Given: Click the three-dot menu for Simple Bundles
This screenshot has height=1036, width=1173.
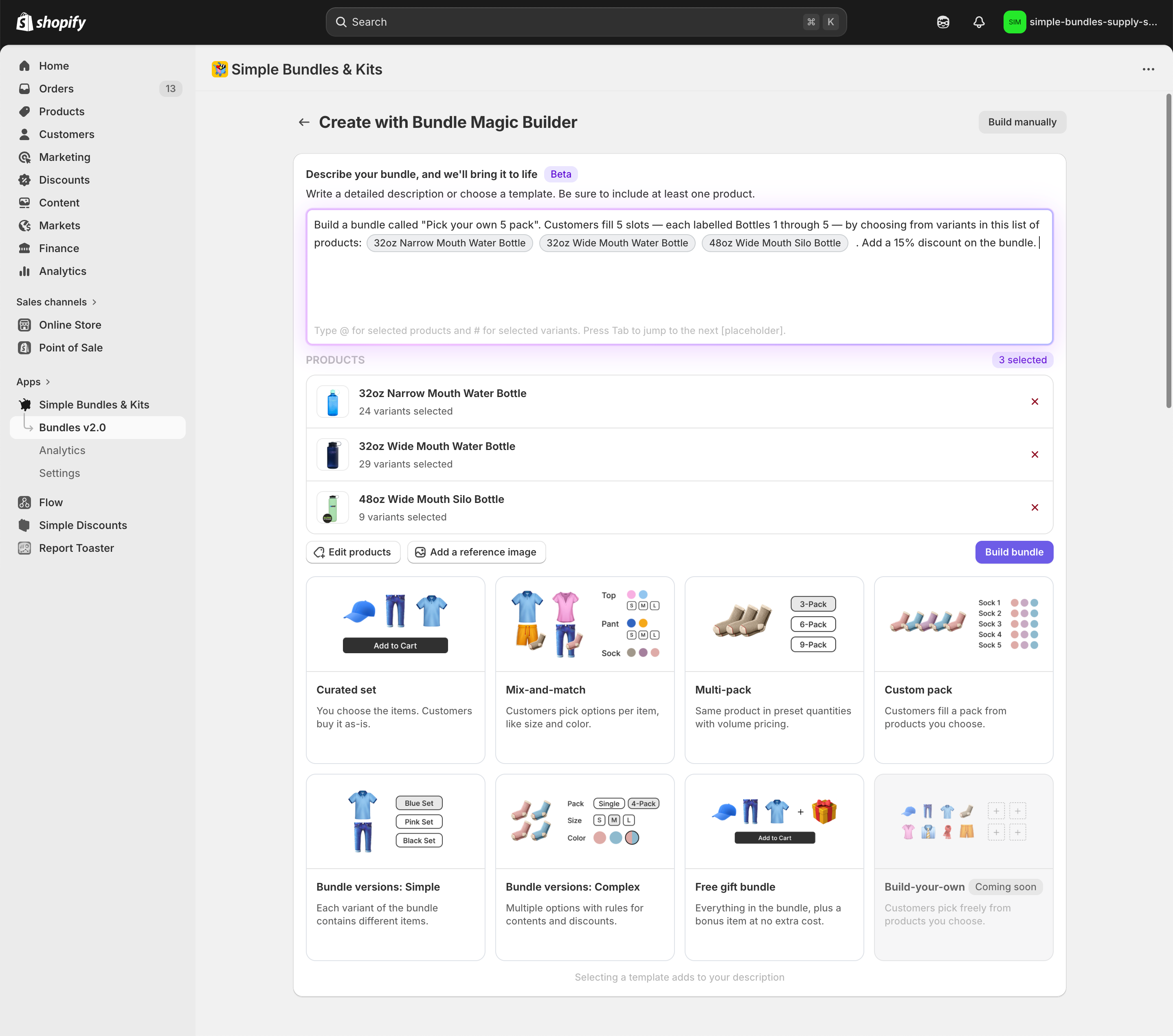Looking at the screenshot, I should click(x=1148, y=69).
